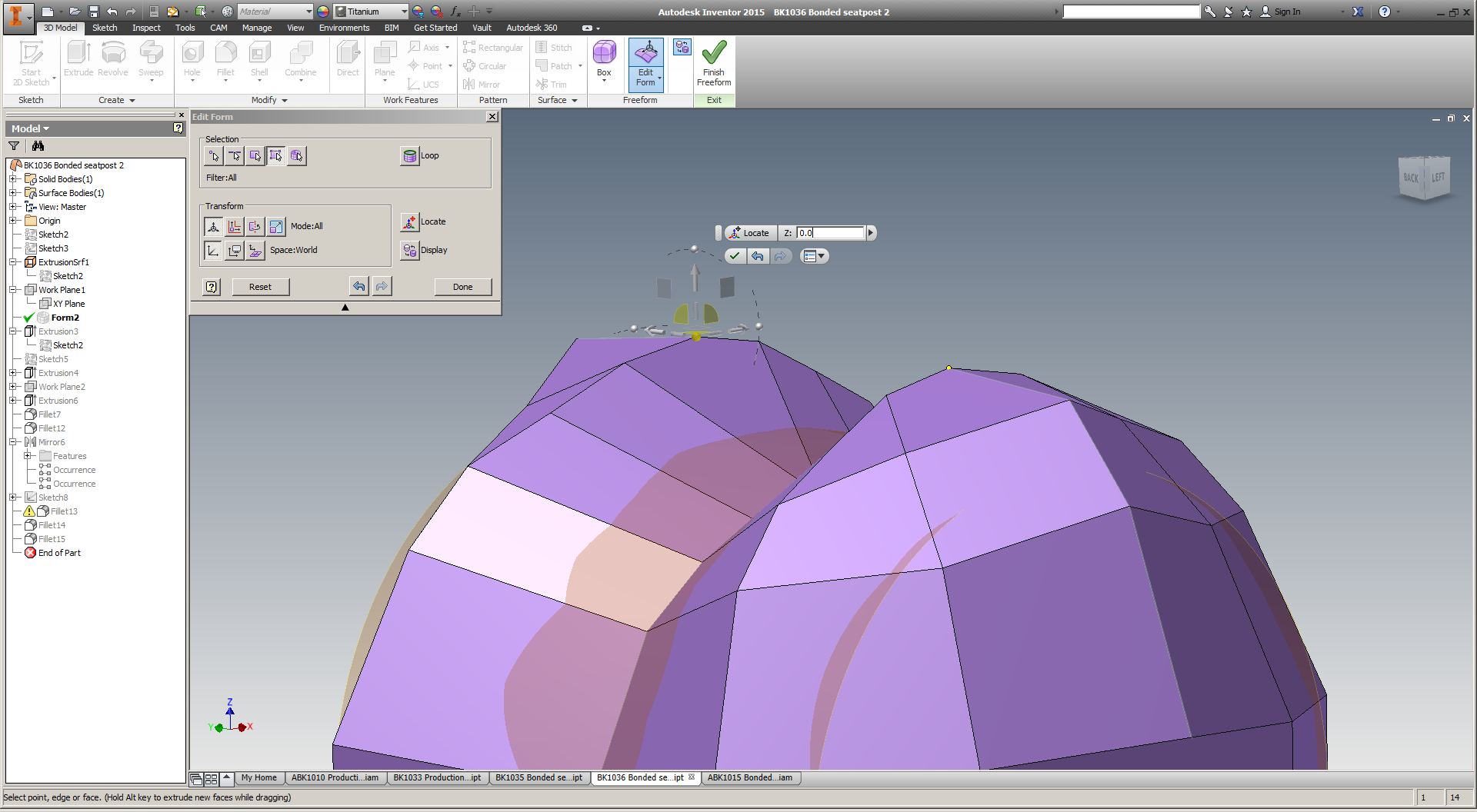Click the title bar search field
Screen dimensions: 1477x812
[x=1131, y=12]
